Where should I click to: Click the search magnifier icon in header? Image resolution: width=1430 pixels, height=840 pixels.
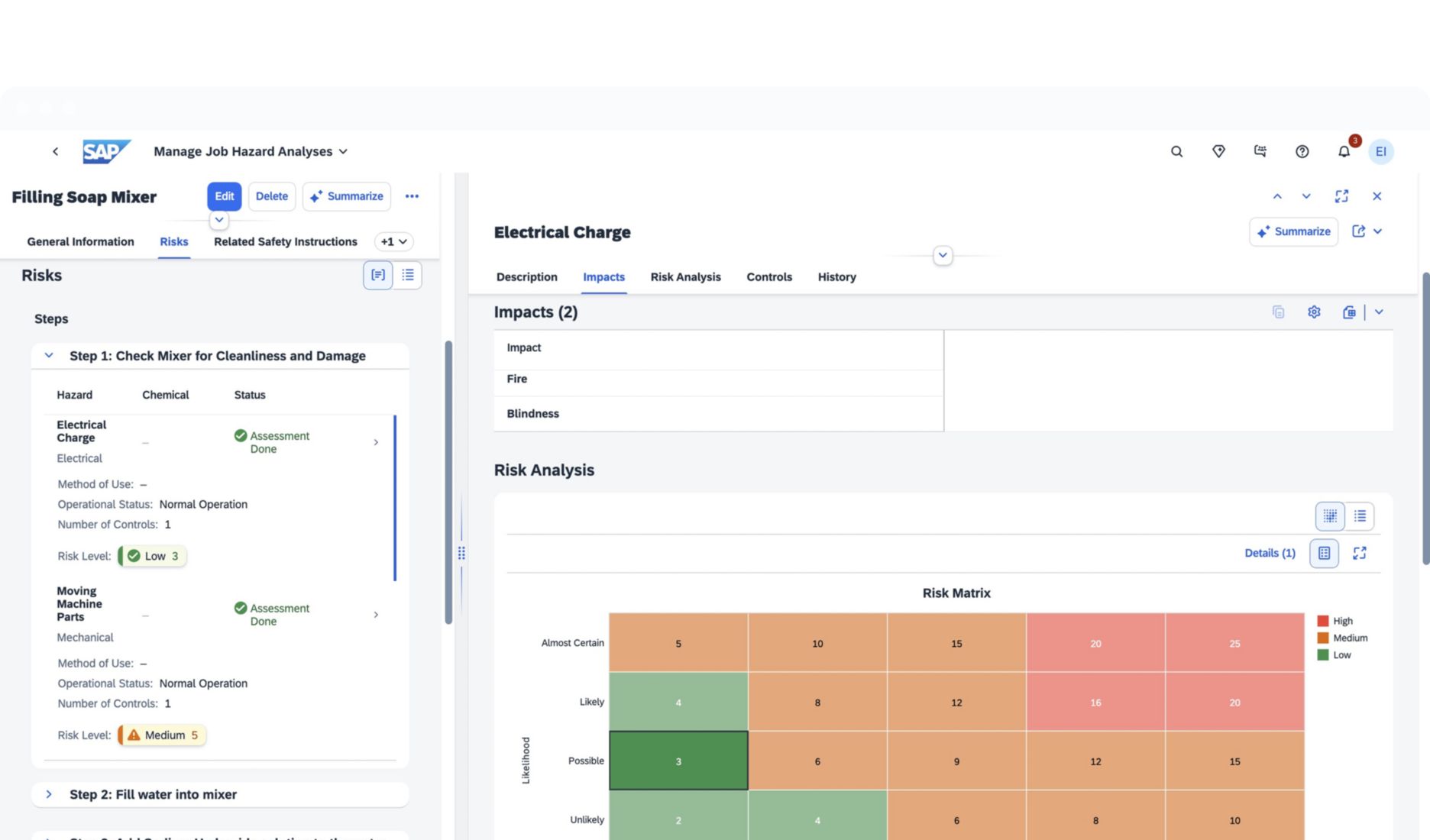1176,152
